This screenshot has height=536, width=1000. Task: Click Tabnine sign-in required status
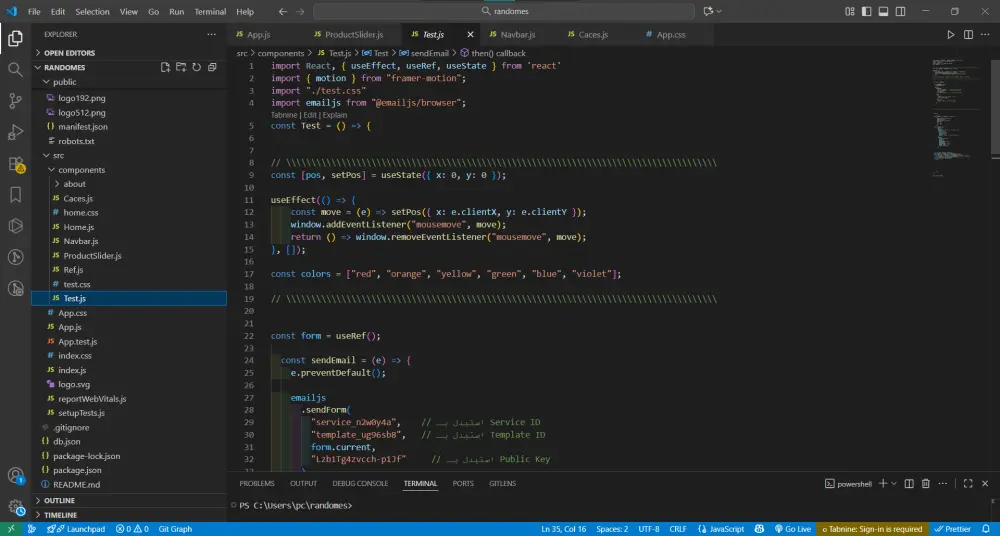point(872,529)
